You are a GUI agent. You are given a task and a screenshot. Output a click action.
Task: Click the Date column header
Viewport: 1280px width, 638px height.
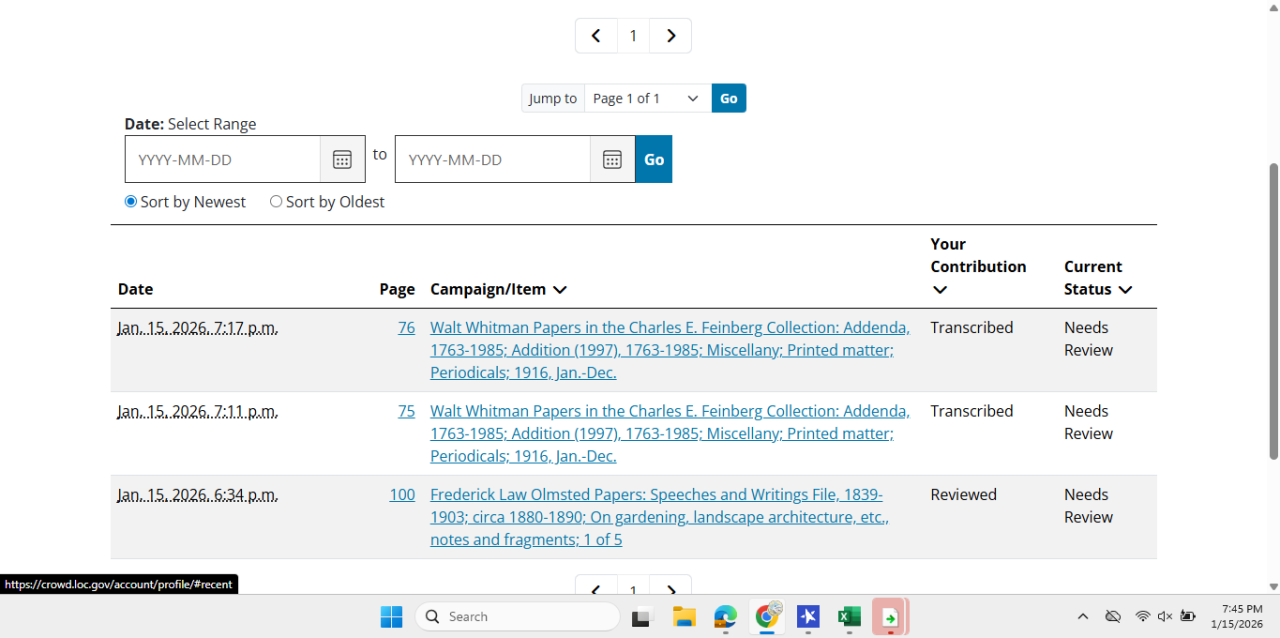coord(135,290)
